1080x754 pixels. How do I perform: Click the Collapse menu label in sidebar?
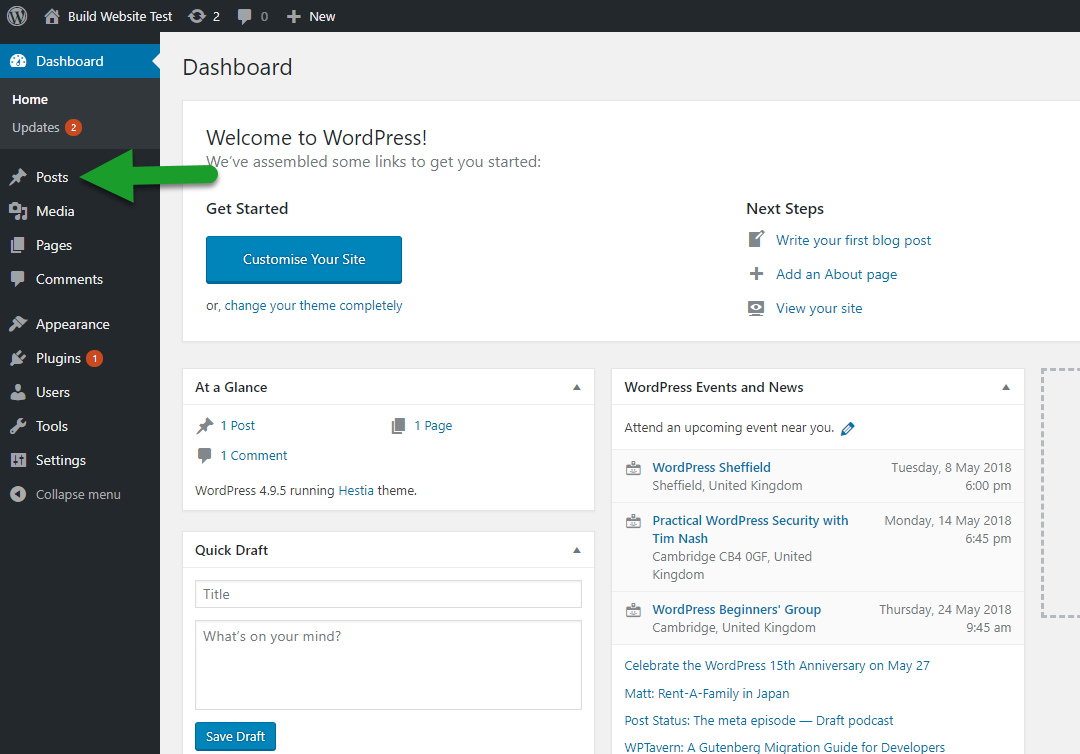(x=78, y=494)
